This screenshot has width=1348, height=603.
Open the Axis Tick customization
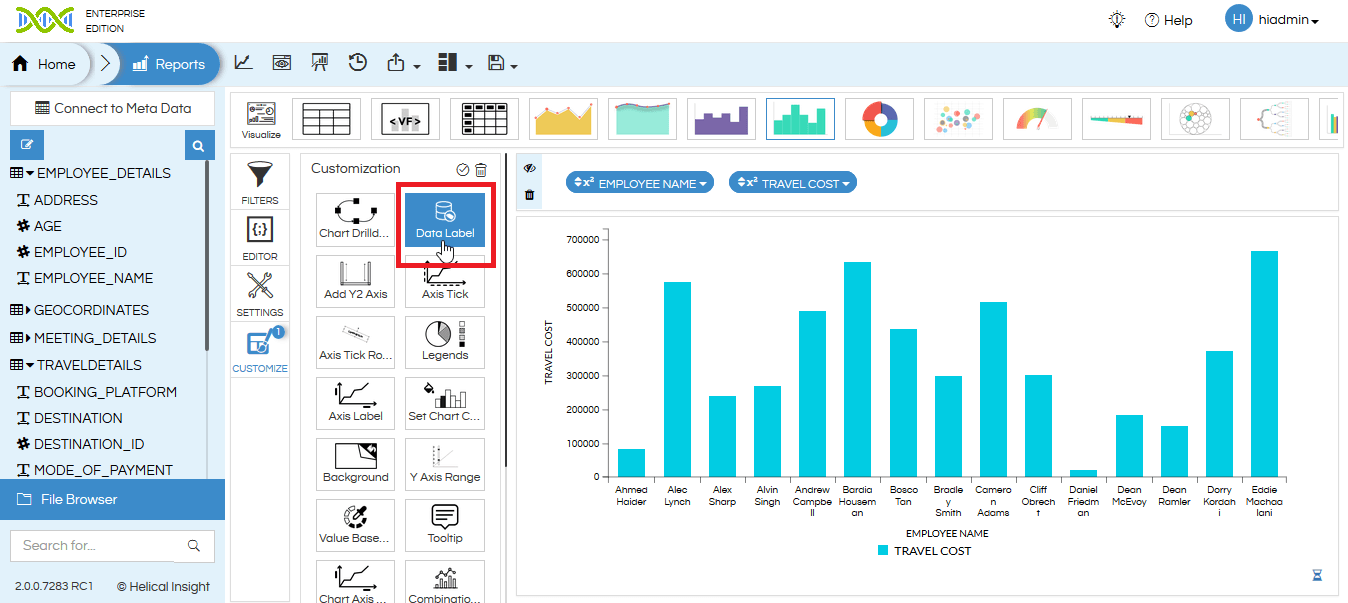[x=445, y=281]
